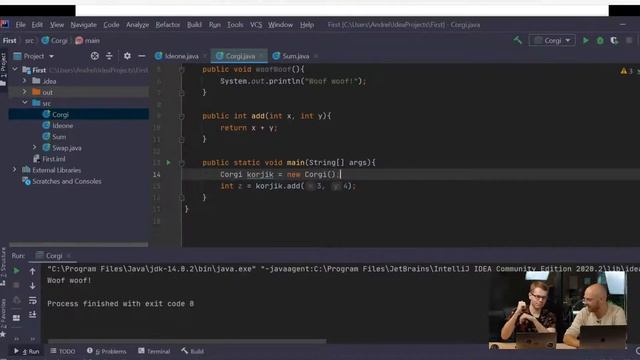Switch to the Ideone.java tab
Screen dimensions: 640x360
pyautogui.click(x=178, y=56)
